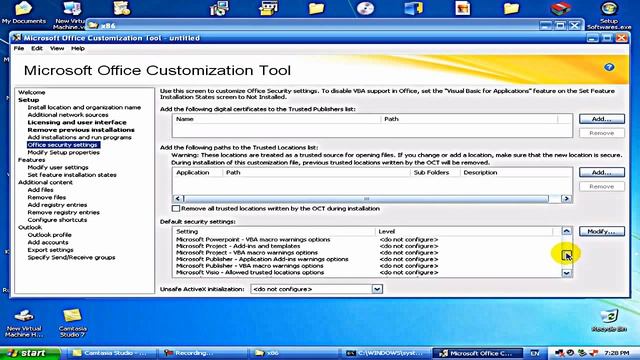Select New Virtual Machine H... desktop icon
Viewport: 640px width, 360px height.
(x=24, y=322)
